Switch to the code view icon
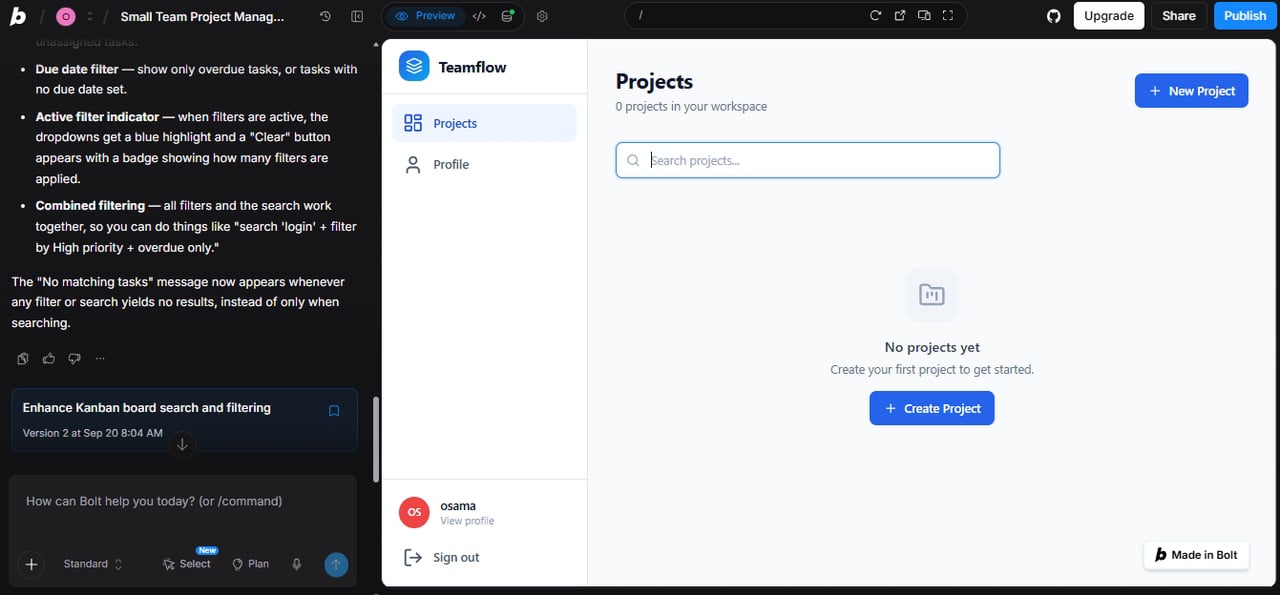 [479, 16]
